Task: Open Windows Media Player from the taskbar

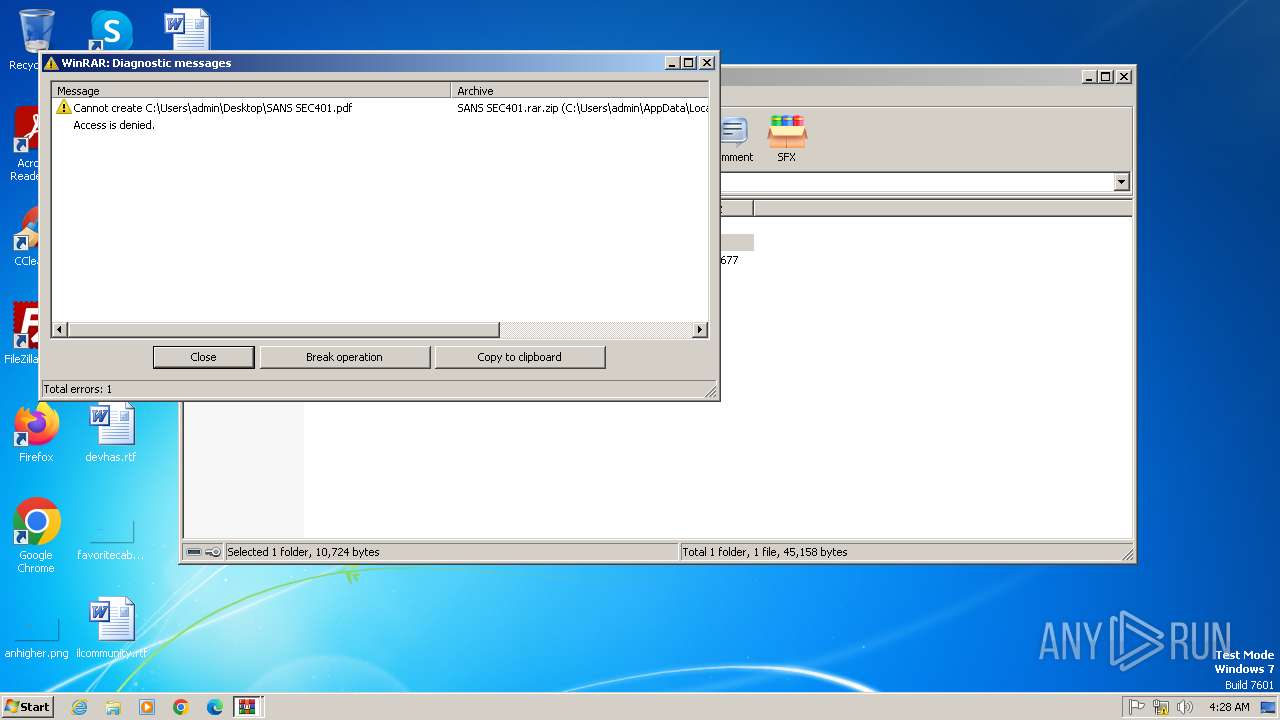Action: tap(147, 707)
